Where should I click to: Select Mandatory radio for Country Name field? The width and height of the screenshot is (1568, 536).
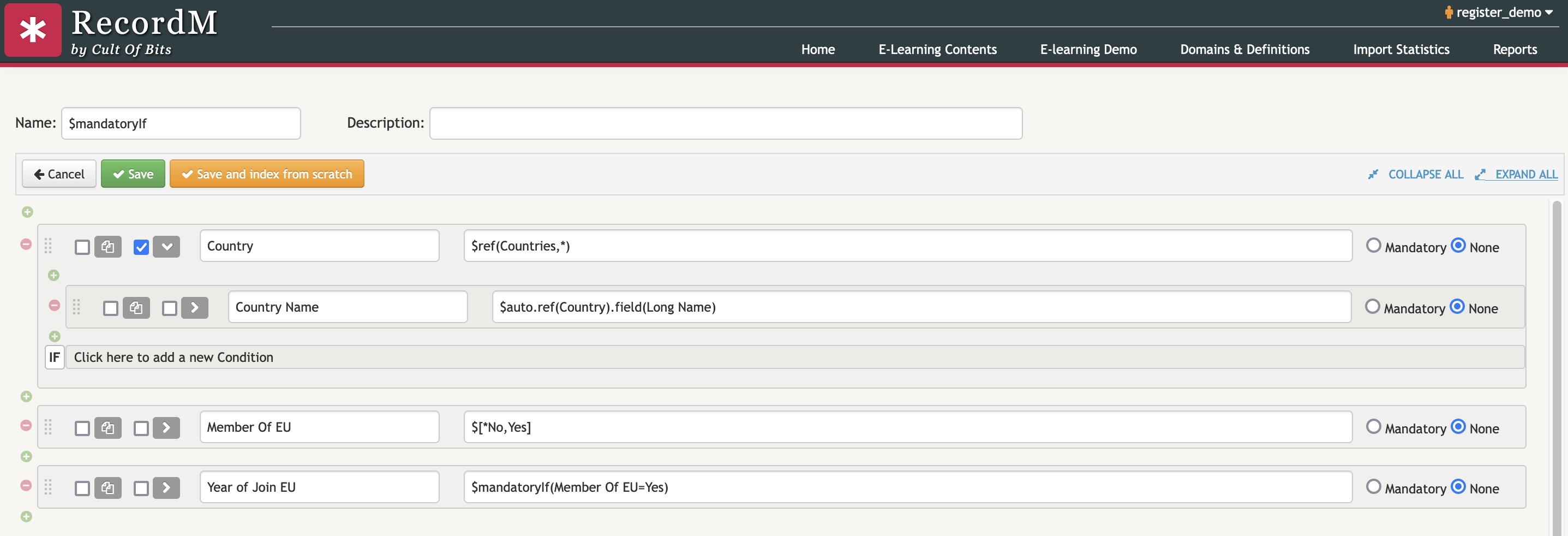[x=1372, y=306]
